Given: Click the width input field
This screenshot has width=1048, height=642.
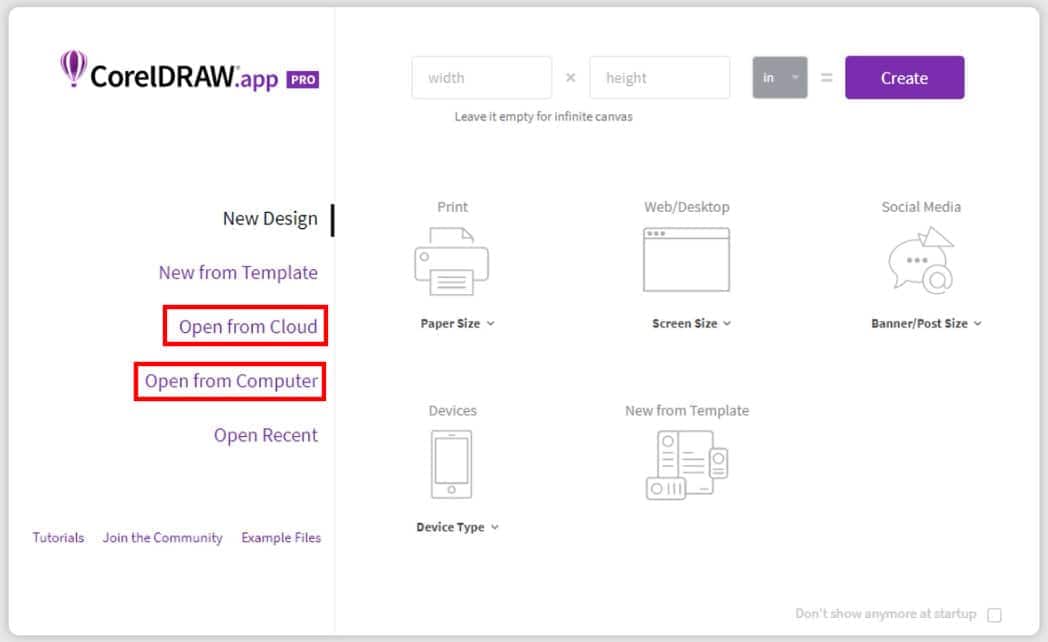Looking at the screenshot, I should coord(481,77).
